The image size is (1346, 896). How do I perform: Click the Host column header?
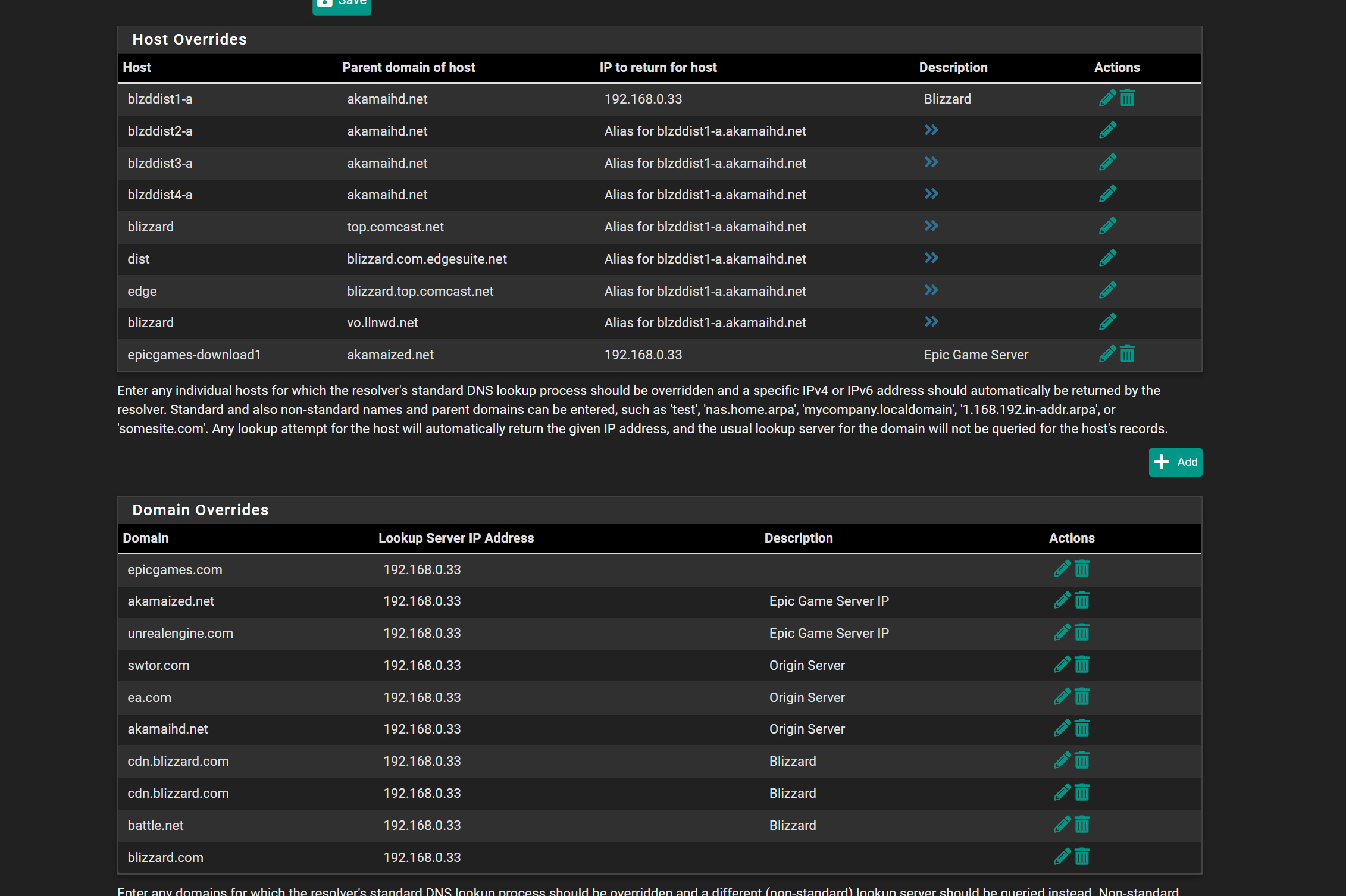(137, 68)
